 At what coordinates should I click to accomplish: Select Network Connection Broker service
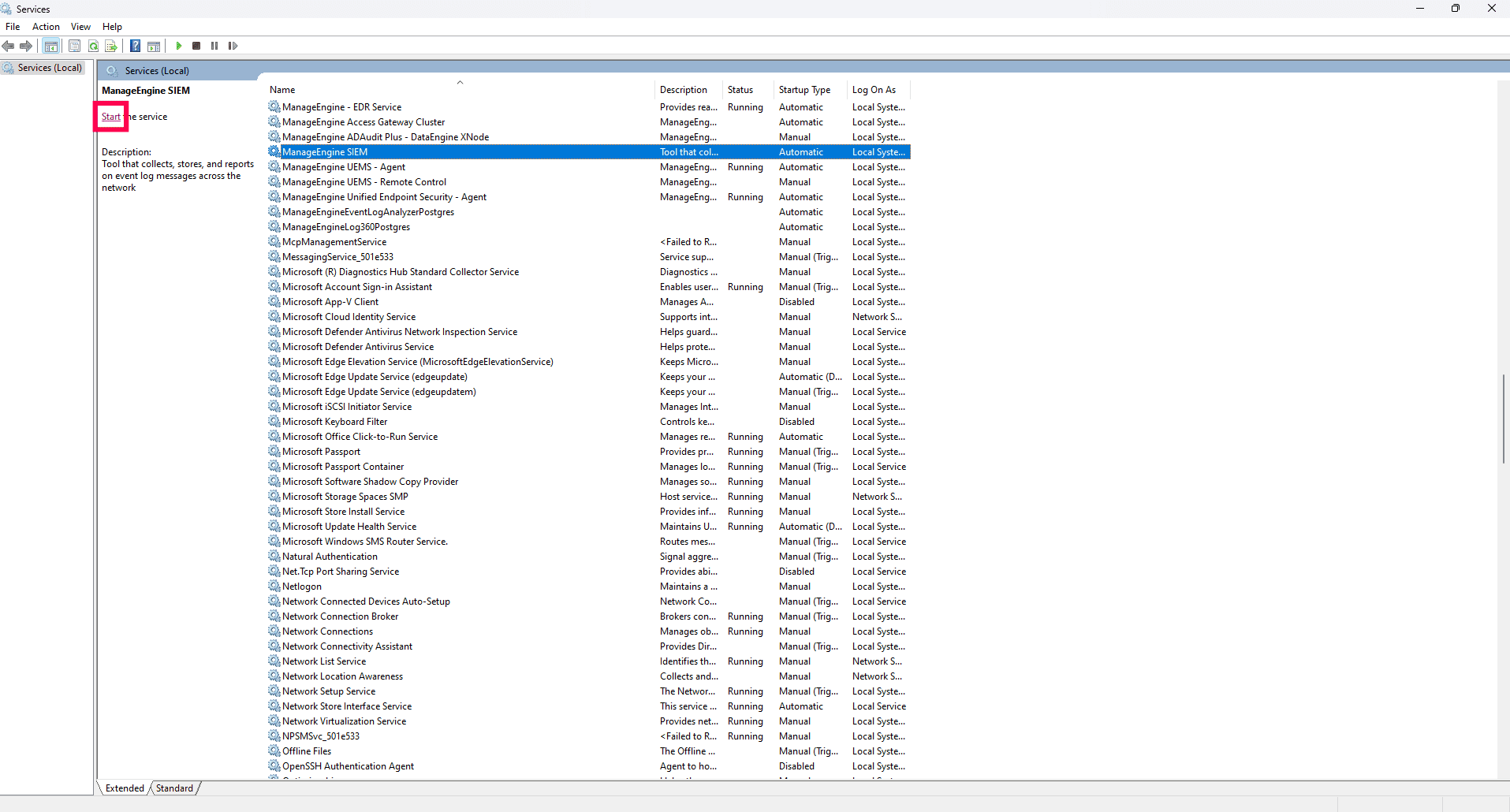click(x=589, y=616)
